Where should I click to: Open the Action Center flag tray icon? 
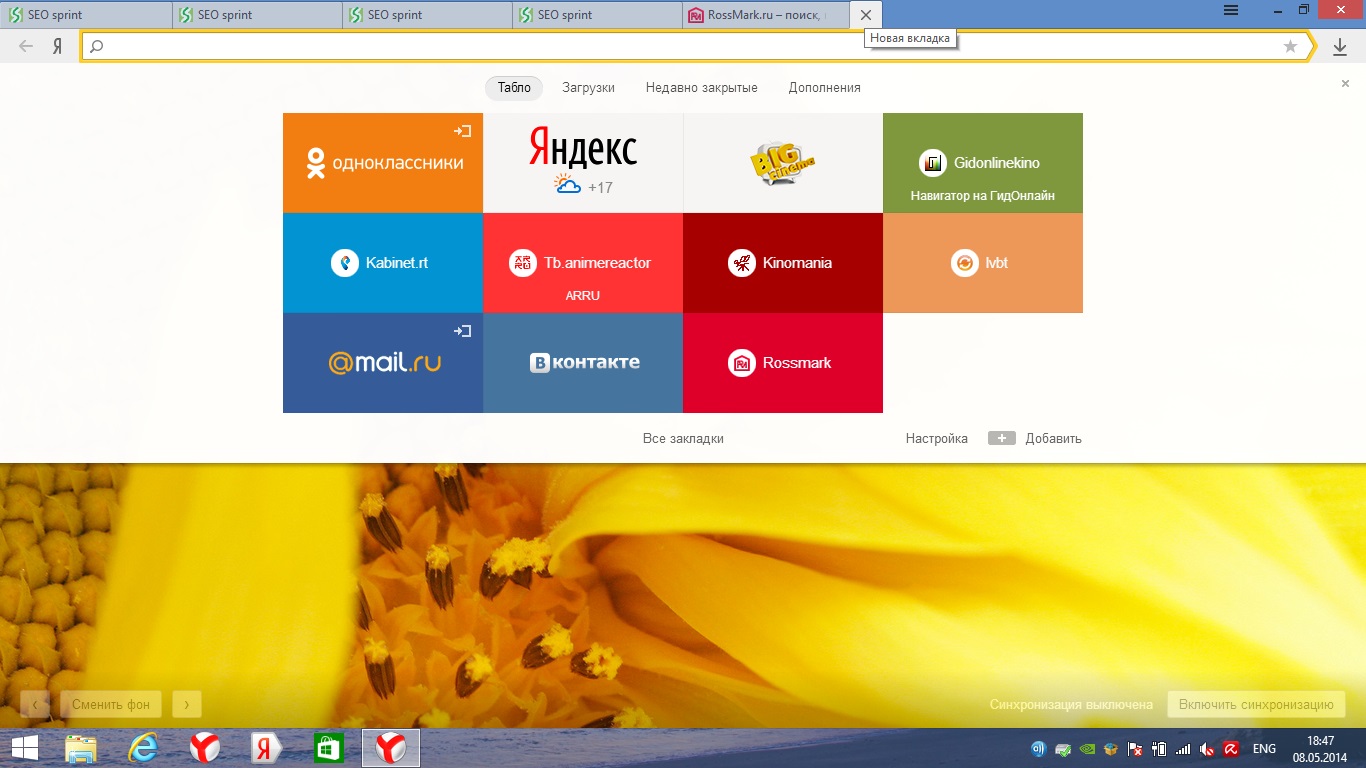1135,748
